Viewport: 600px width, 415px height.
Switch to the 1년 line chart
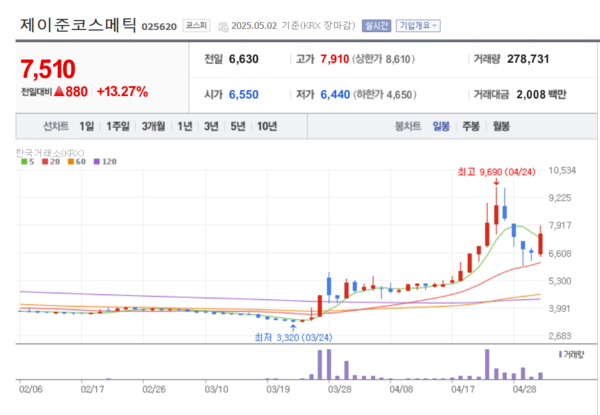(185, 126)
